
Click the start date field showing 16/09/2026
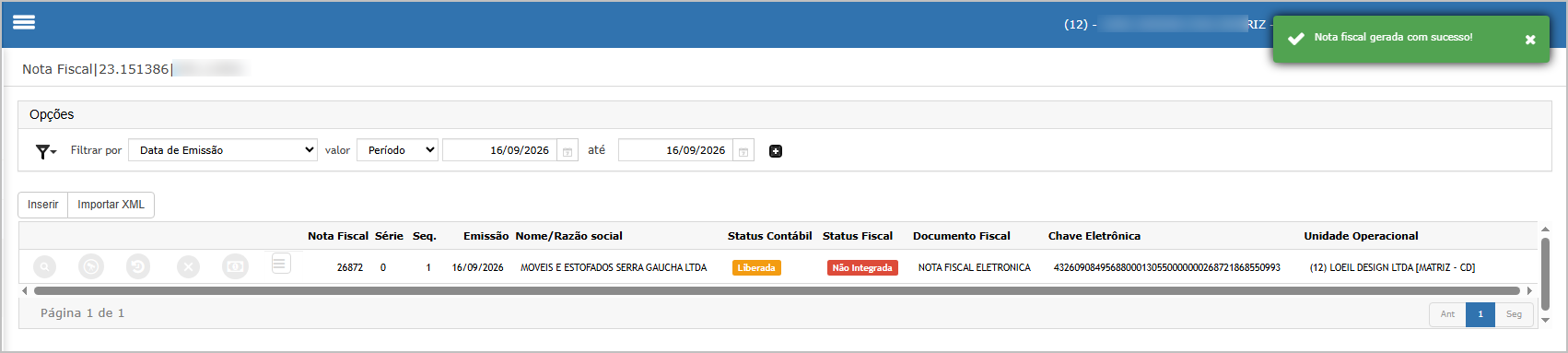(x=499, y=150)
